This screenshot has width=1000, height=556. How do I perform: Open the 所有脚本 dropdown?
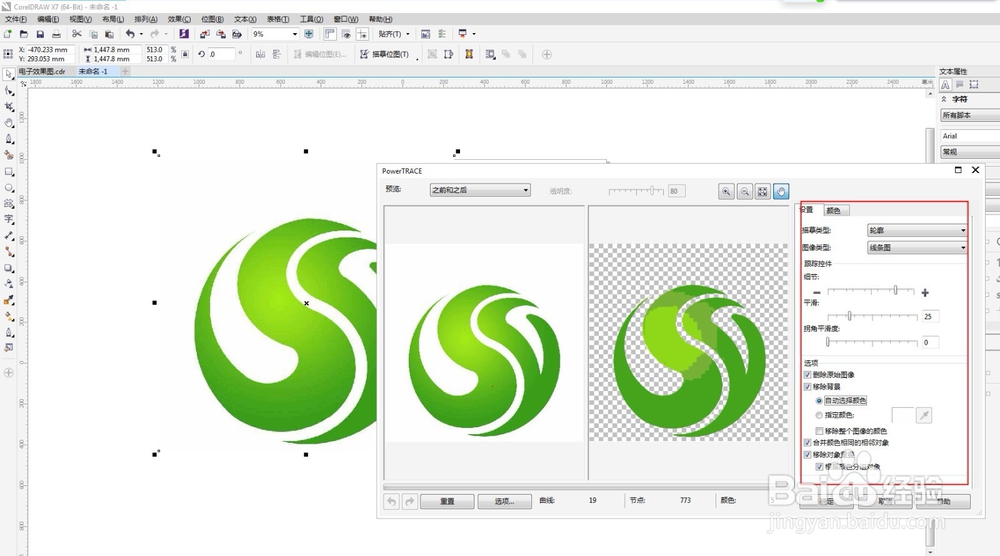coord(970,115)
